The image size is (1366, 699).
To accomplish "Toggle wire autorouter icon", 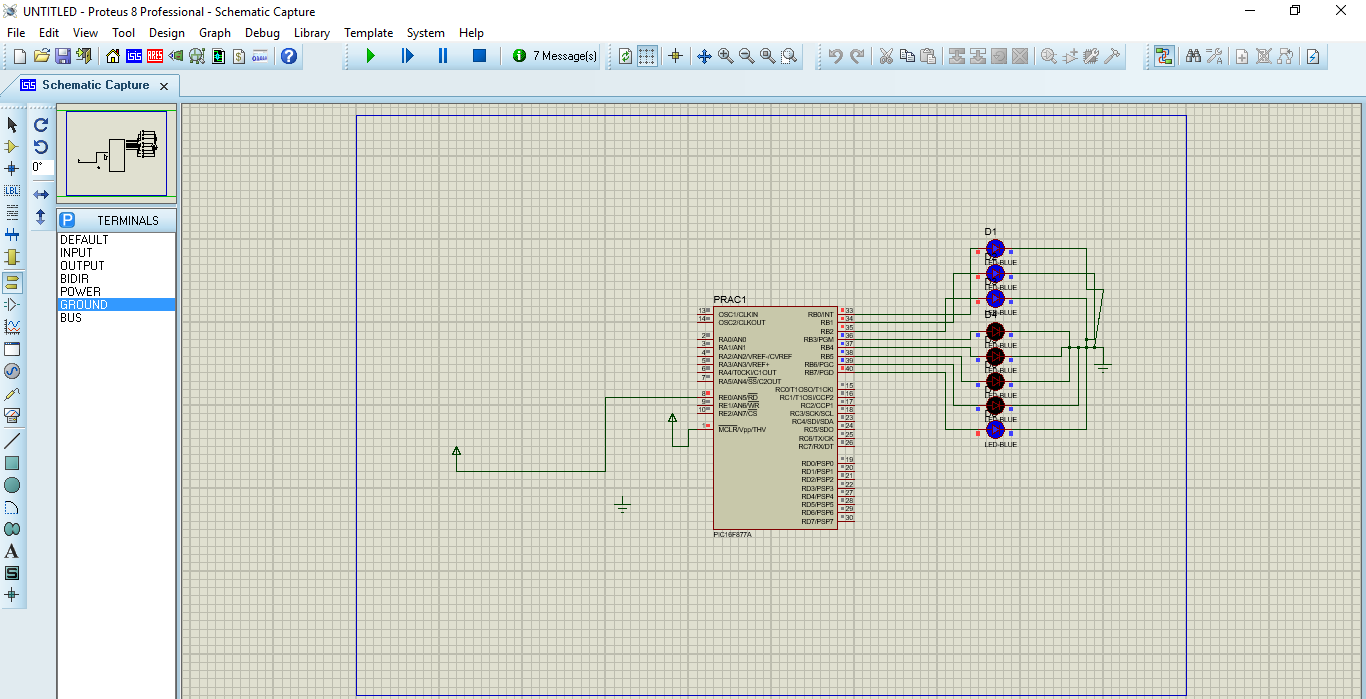I will pyautogui.click(x=1164, y=56).
